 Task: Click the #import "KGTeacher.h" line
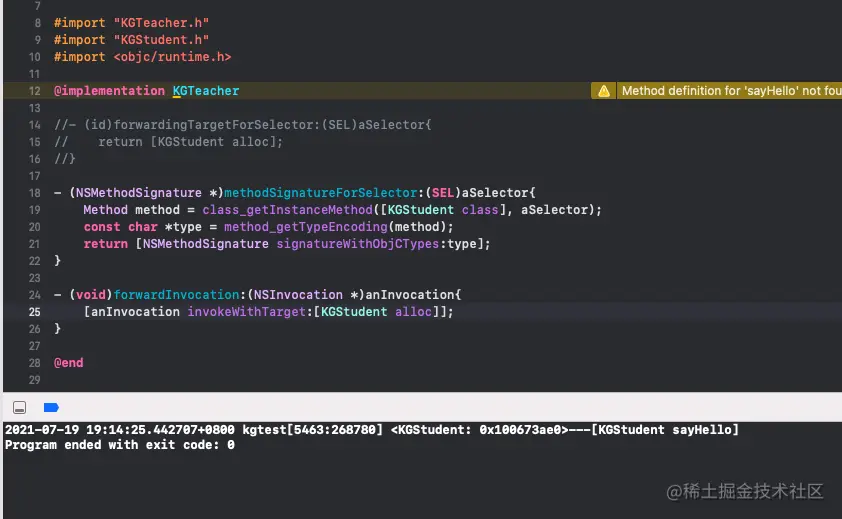131,23
